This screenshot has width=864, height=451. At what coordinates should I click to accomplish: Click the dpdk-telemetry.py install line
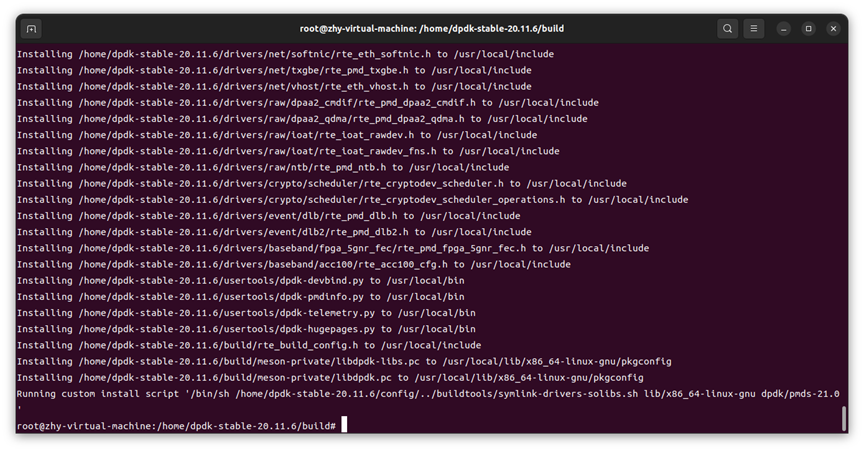click(245, 313)
